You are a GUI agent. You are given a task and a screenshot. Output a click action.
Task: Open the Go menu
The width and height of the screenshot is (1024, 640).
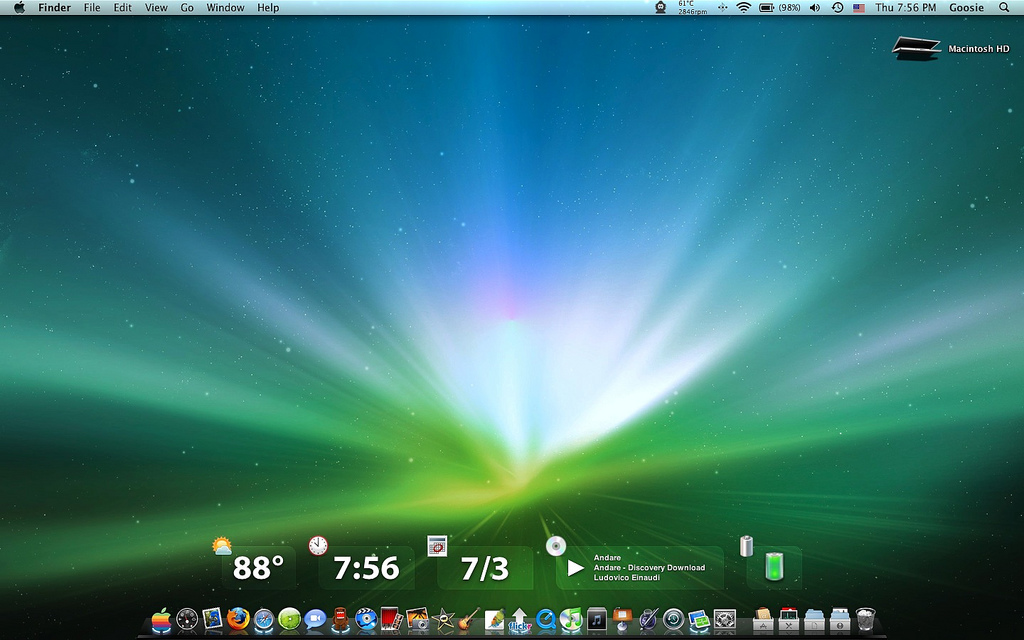(187, 8)
